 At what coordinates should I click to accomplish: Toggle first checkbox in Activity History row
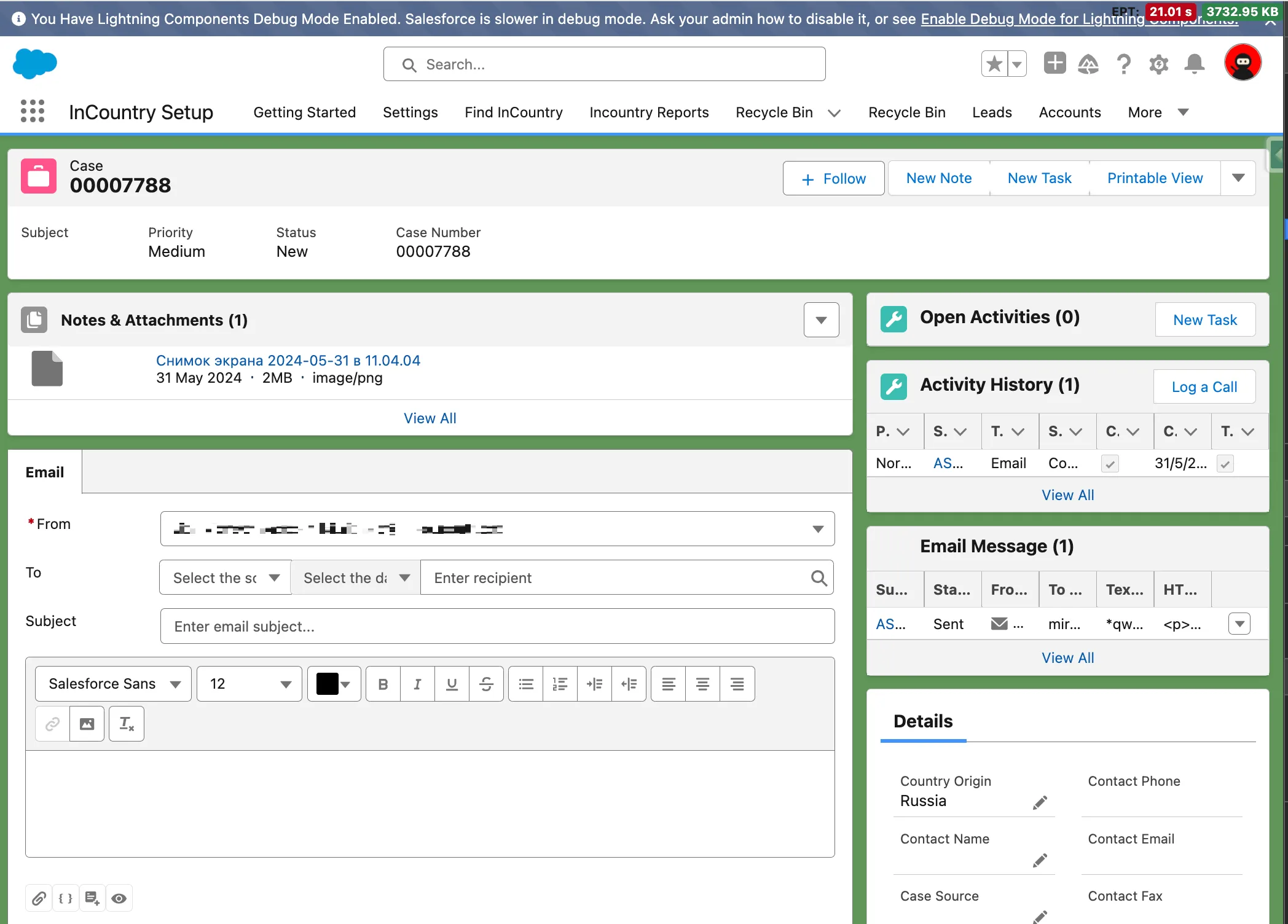click(x=1110, y=464)
